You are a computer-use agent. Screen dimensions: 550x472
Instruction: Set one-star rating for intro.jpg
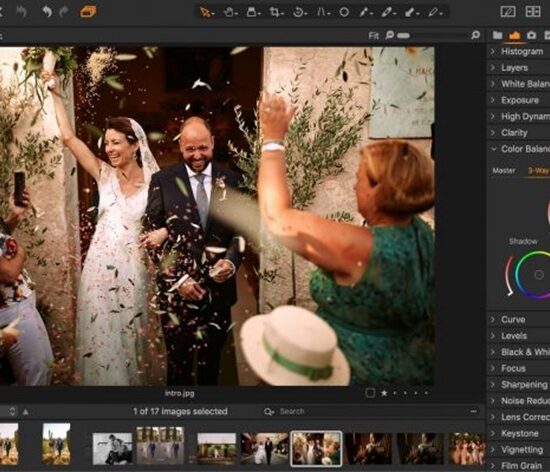pyautogui.click(x=384, y=393)
